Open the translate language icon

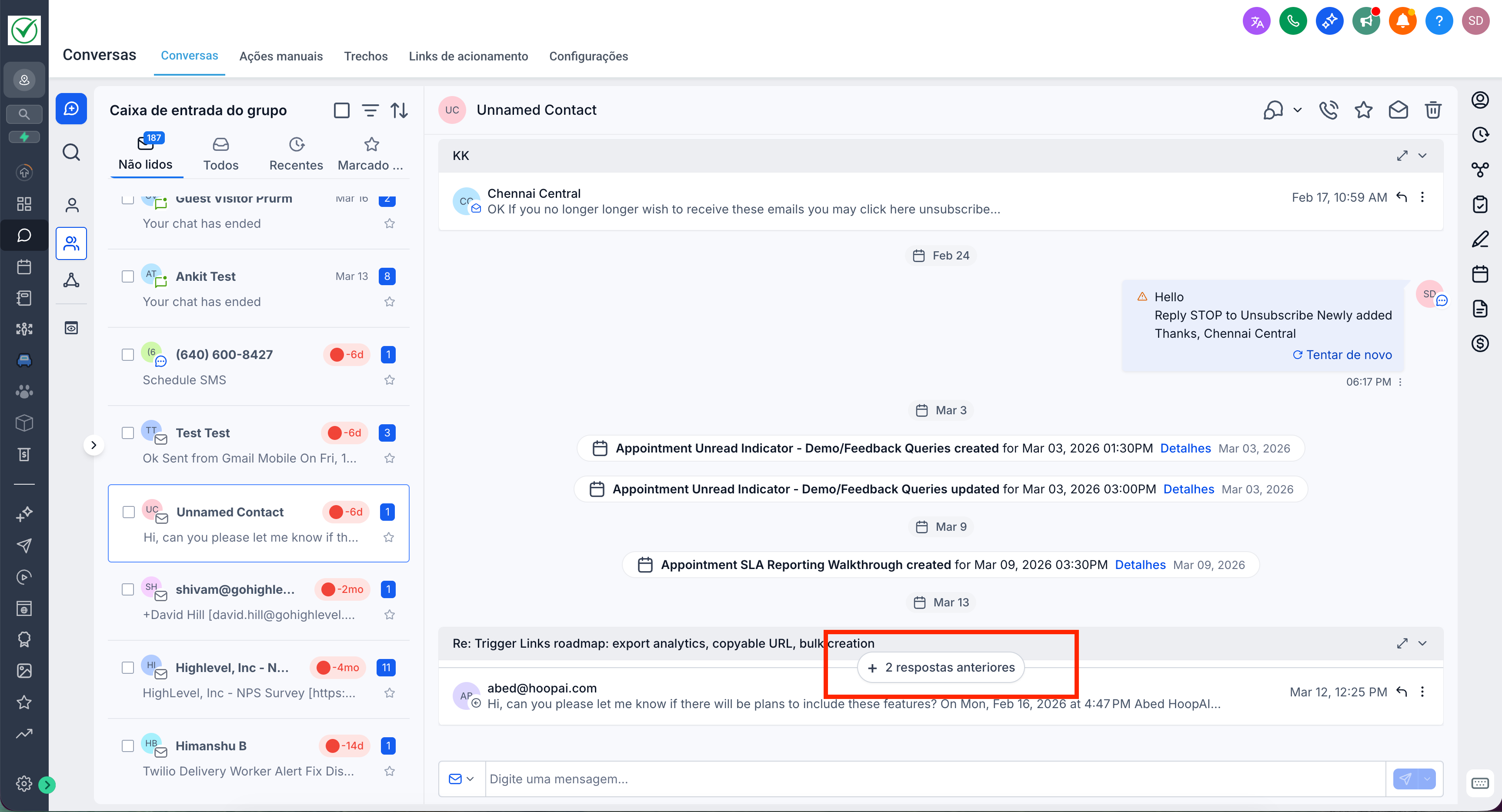coord(1257,22)
